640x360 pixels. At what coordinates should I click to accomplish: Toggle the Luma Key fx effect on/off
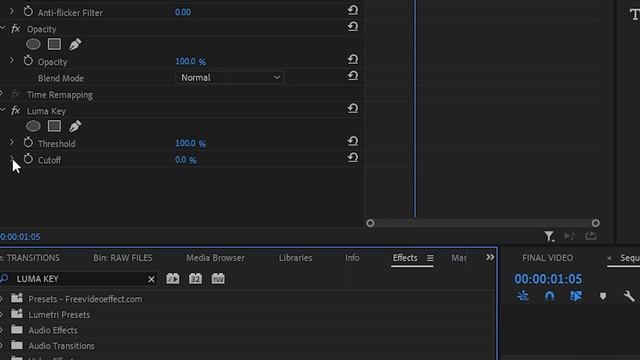[x=16, y=111]
